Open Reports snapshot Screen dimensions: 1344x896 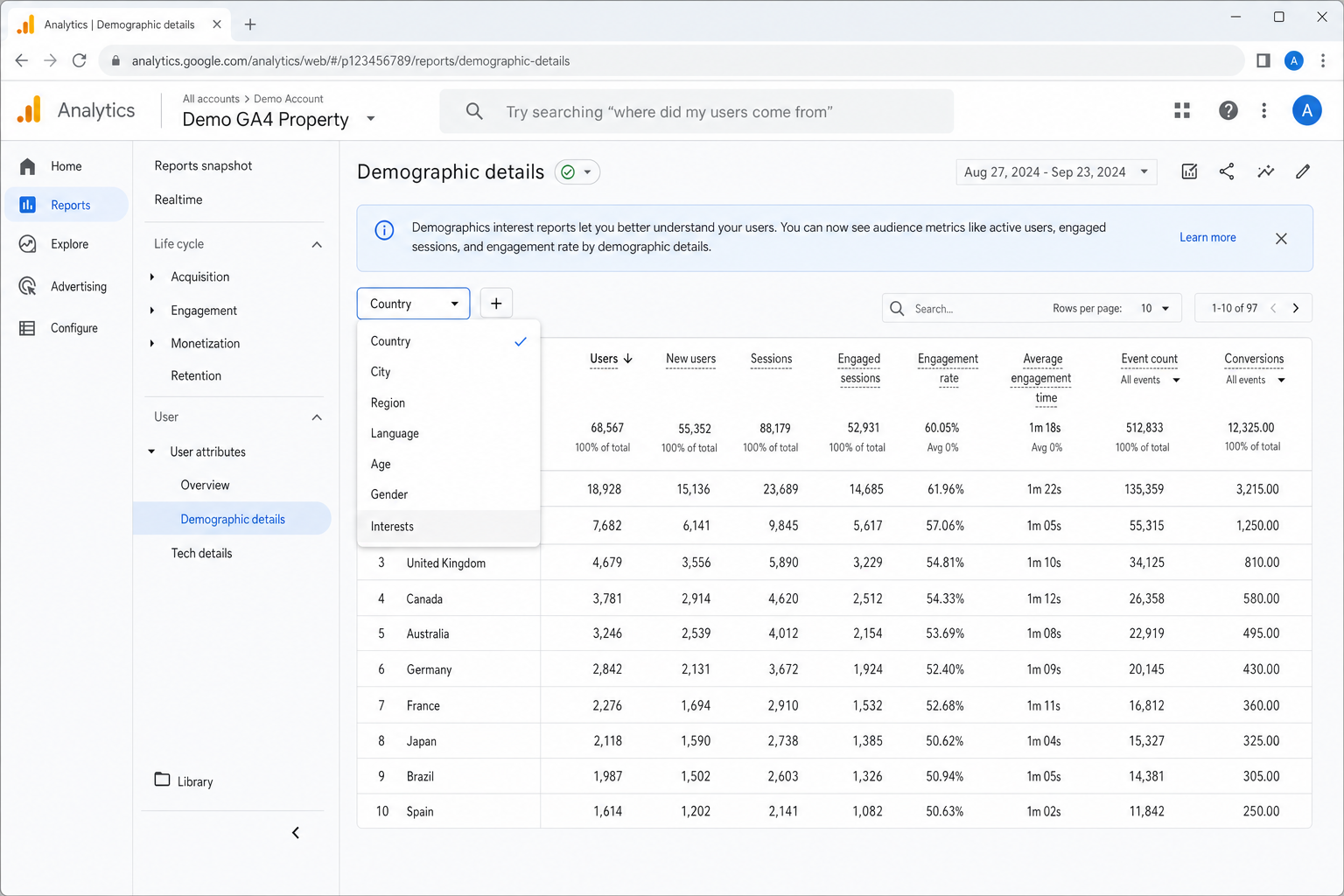coord(203,165)
